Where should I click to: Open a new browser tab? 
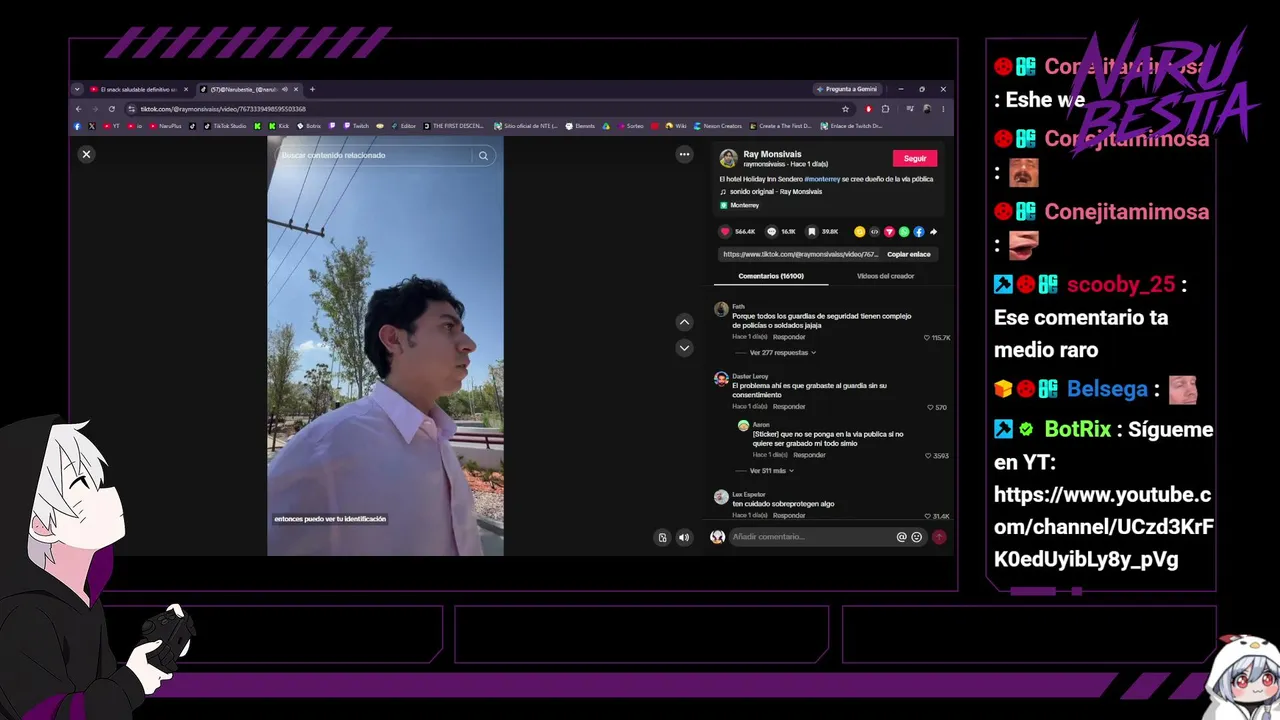tap(312, 89)
